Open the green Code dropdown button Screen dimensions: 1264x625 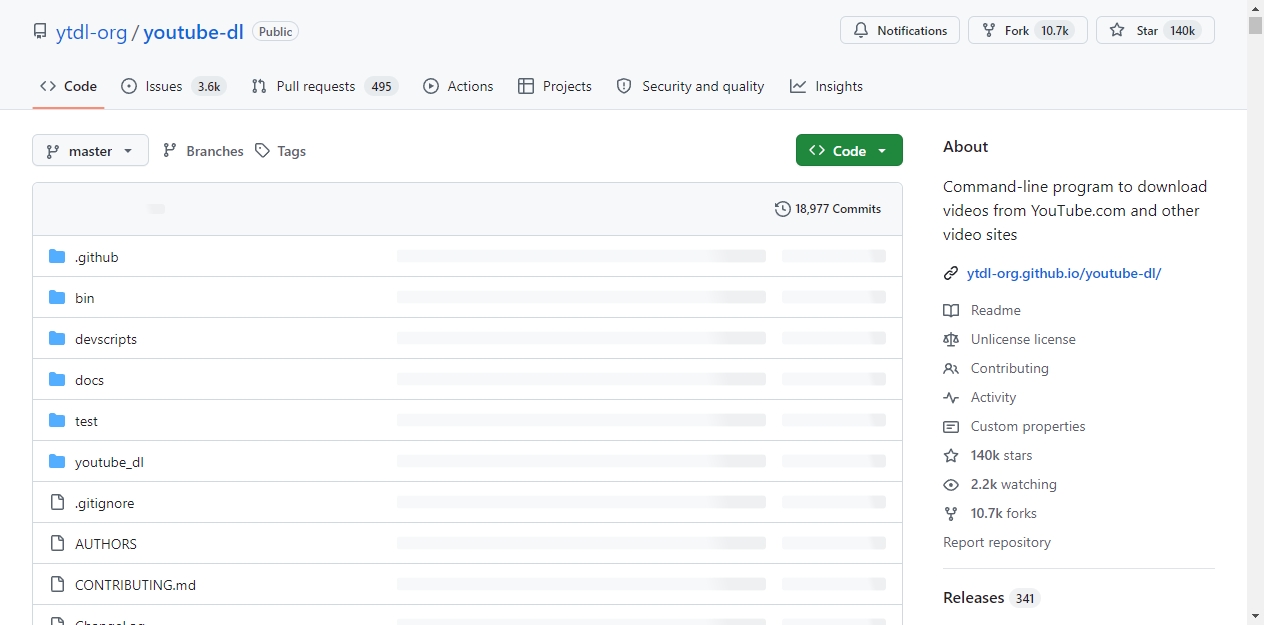click(x=849, y=150)
